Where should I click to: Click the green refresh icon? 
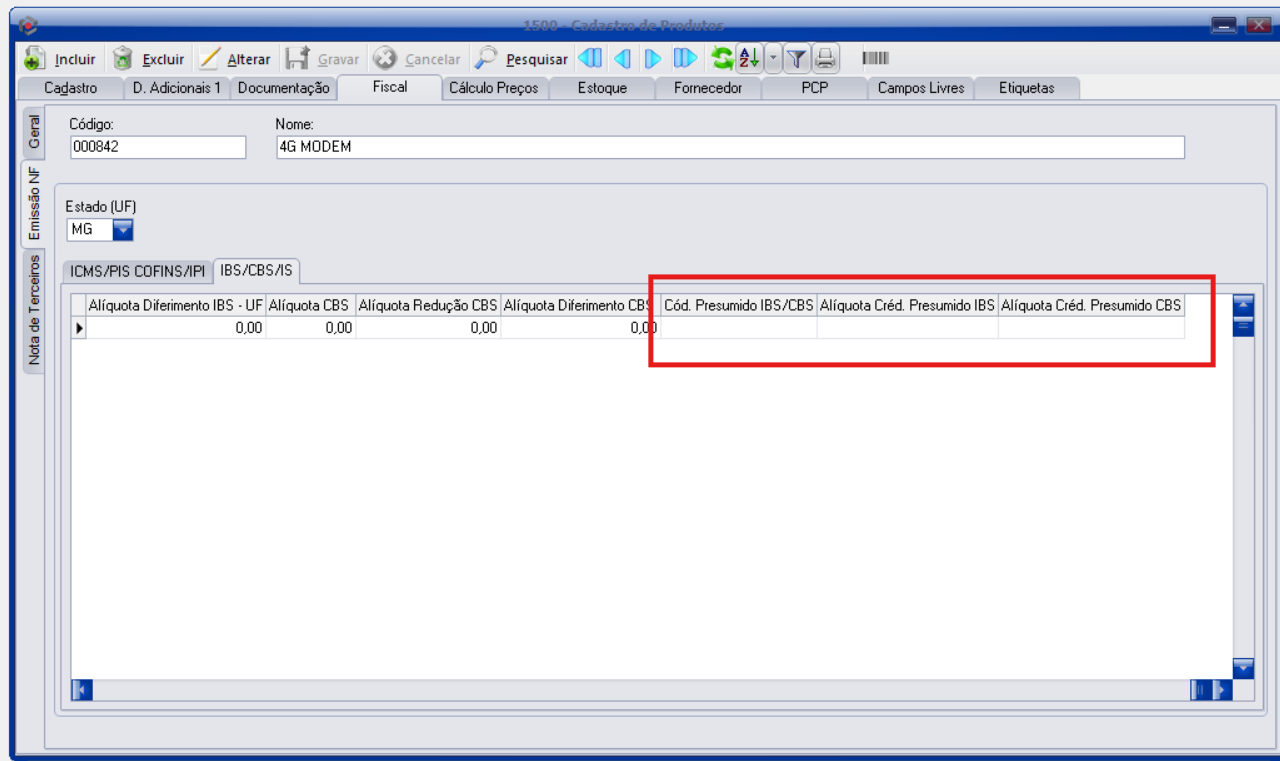(x=722, y=59)
